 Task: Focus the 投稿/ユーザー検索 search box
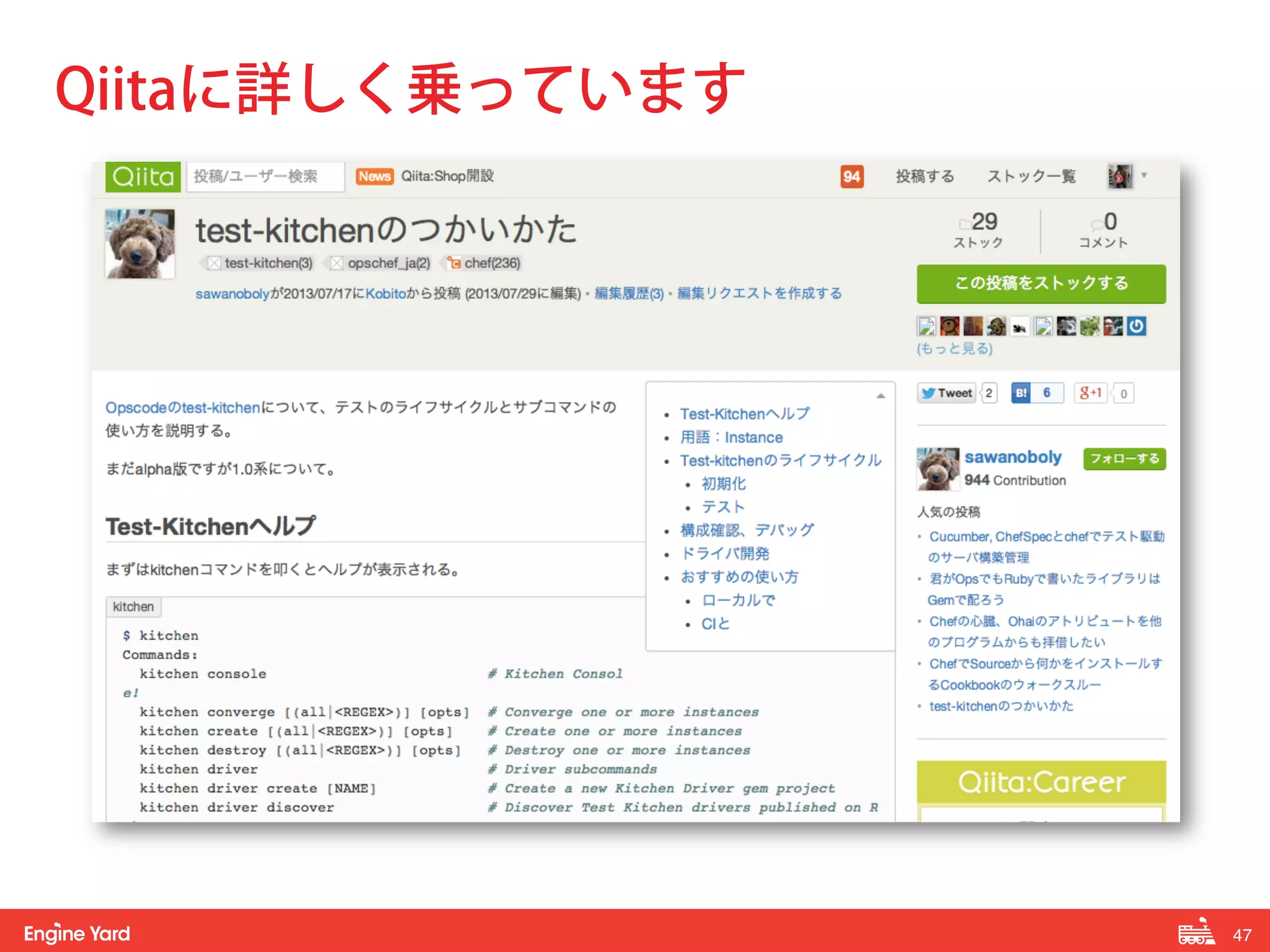(265, 177)
